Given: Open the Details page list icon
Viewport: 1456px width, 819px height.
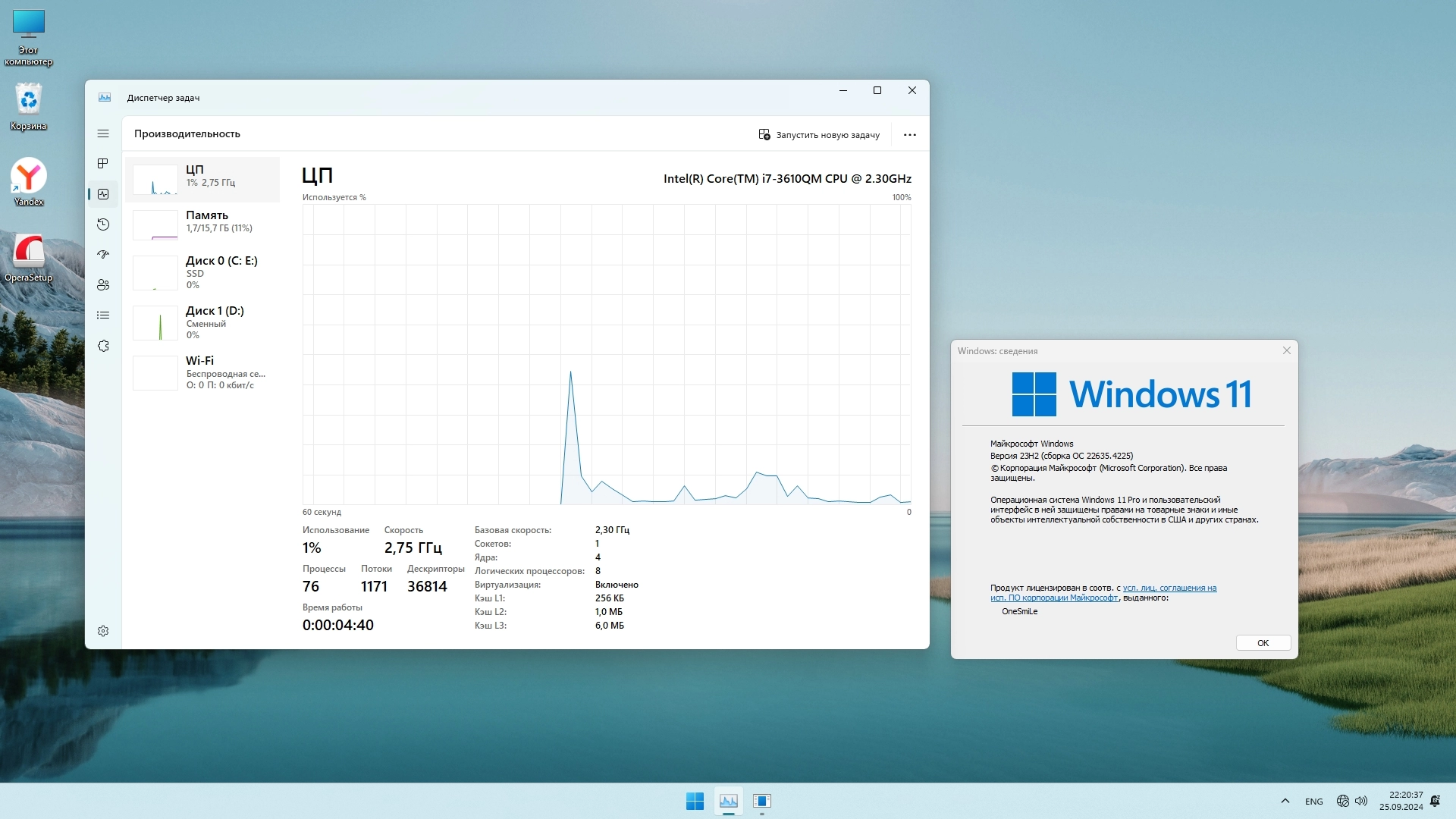Looking at the screenshot, I should coord(103,315).
